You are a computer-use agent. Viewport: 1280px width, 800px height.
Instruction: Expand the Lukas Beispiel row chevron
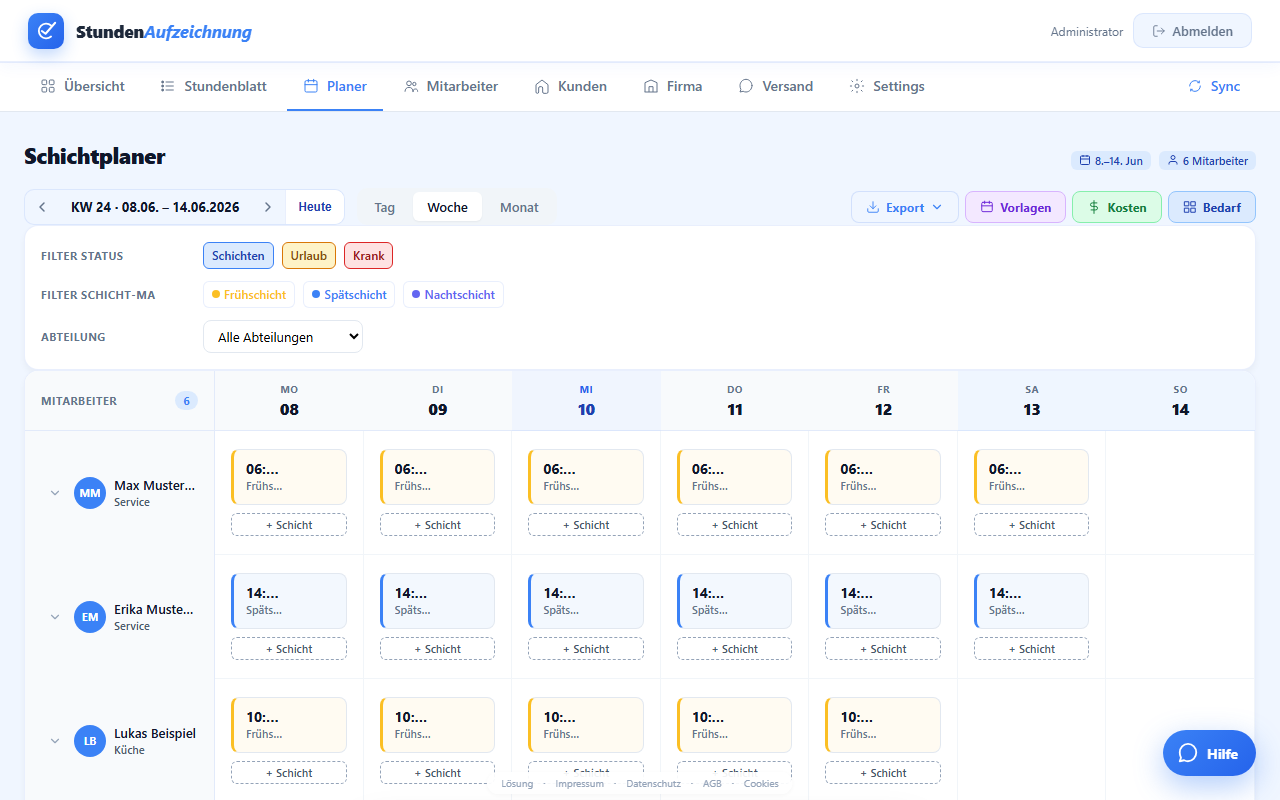click(55, 741)
